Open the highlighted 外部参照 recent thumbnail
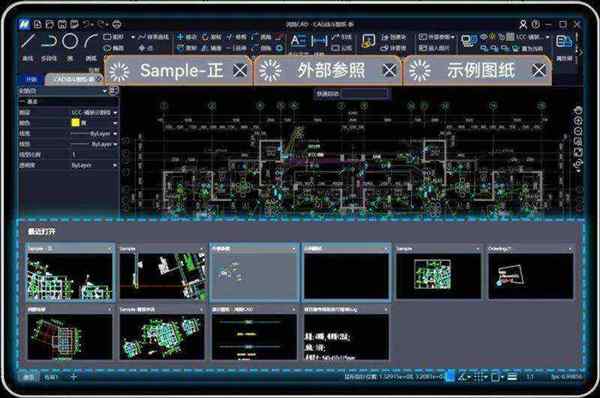The height and width of the screenshot is (398, 600). (x=254, y=272)
